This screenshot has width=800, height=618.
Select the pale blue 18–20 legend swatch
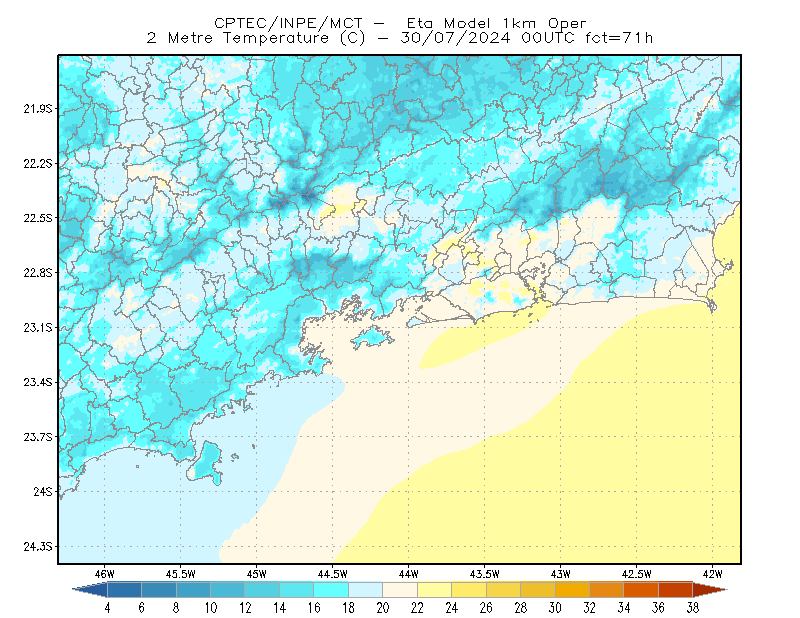365,590
